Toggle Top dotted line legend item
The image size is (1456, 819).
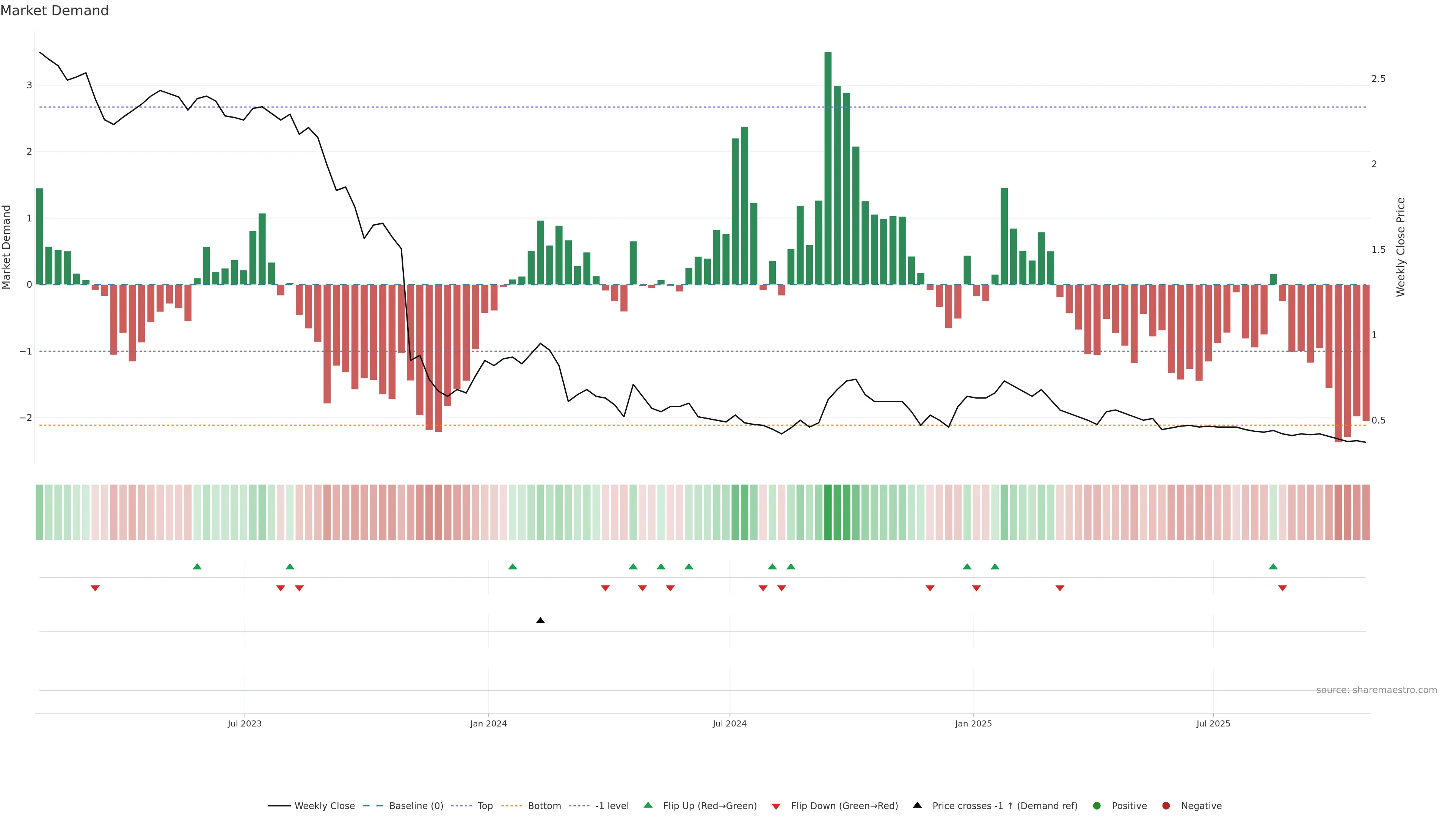click(x=485, y=806)
